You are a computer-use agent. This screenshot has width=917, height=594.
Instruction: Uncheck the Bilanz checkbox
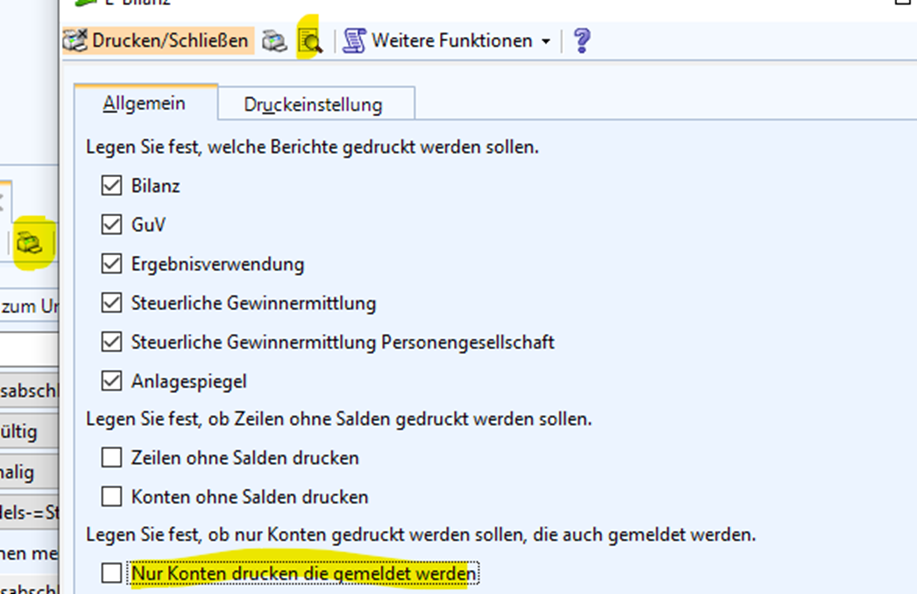[x=111, y=186]
